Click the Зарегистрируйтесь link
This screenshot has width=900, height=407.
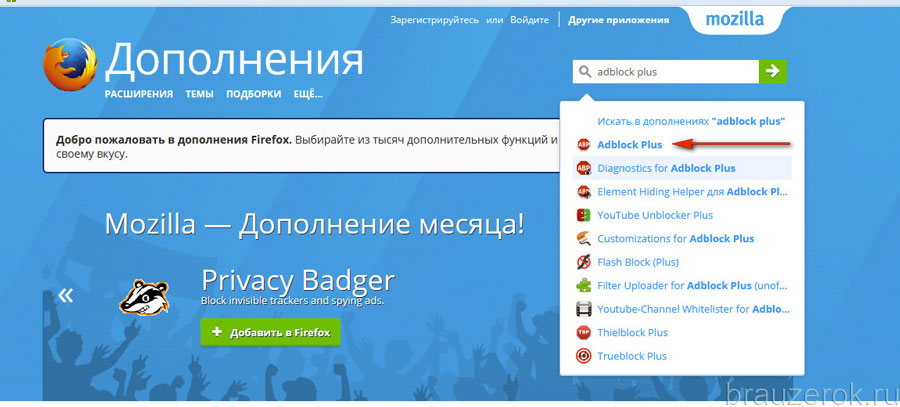435,20
